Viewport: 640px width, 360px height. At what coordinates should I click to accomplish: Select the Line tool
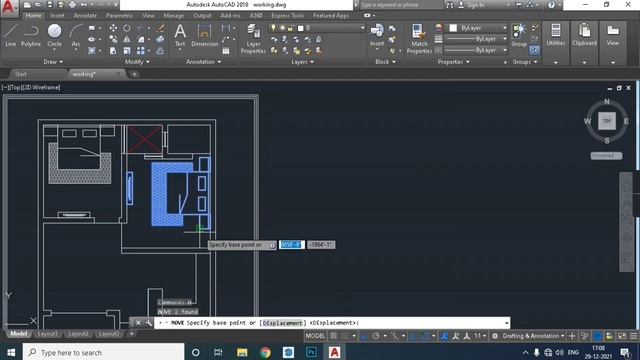tap(10, 35)
